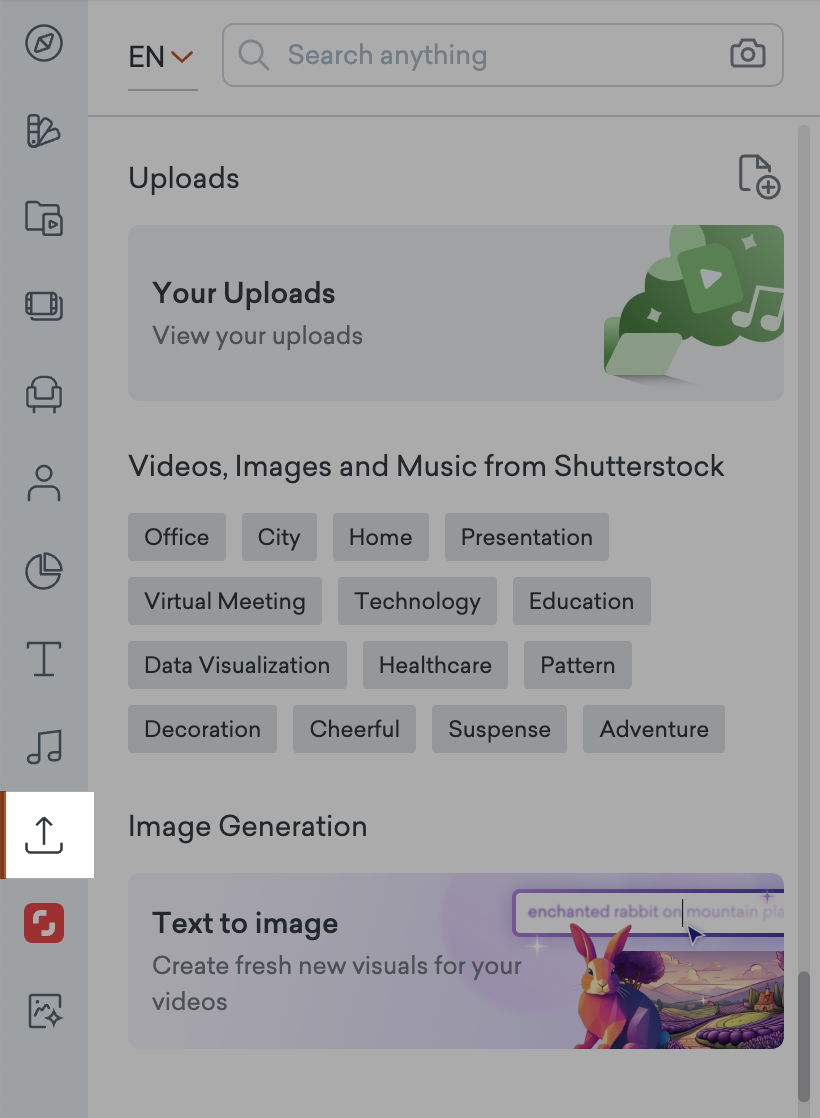Select the Templates palette icon

point(43,131)
